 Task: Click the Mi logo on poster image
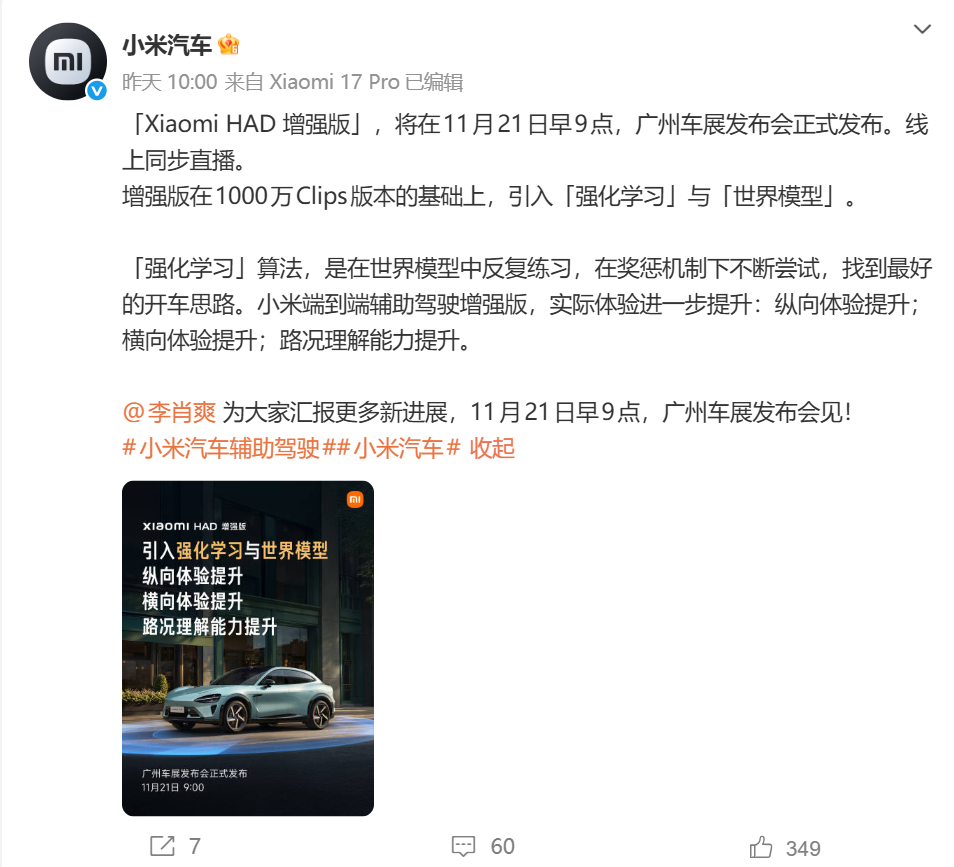[x=355, y=500]
